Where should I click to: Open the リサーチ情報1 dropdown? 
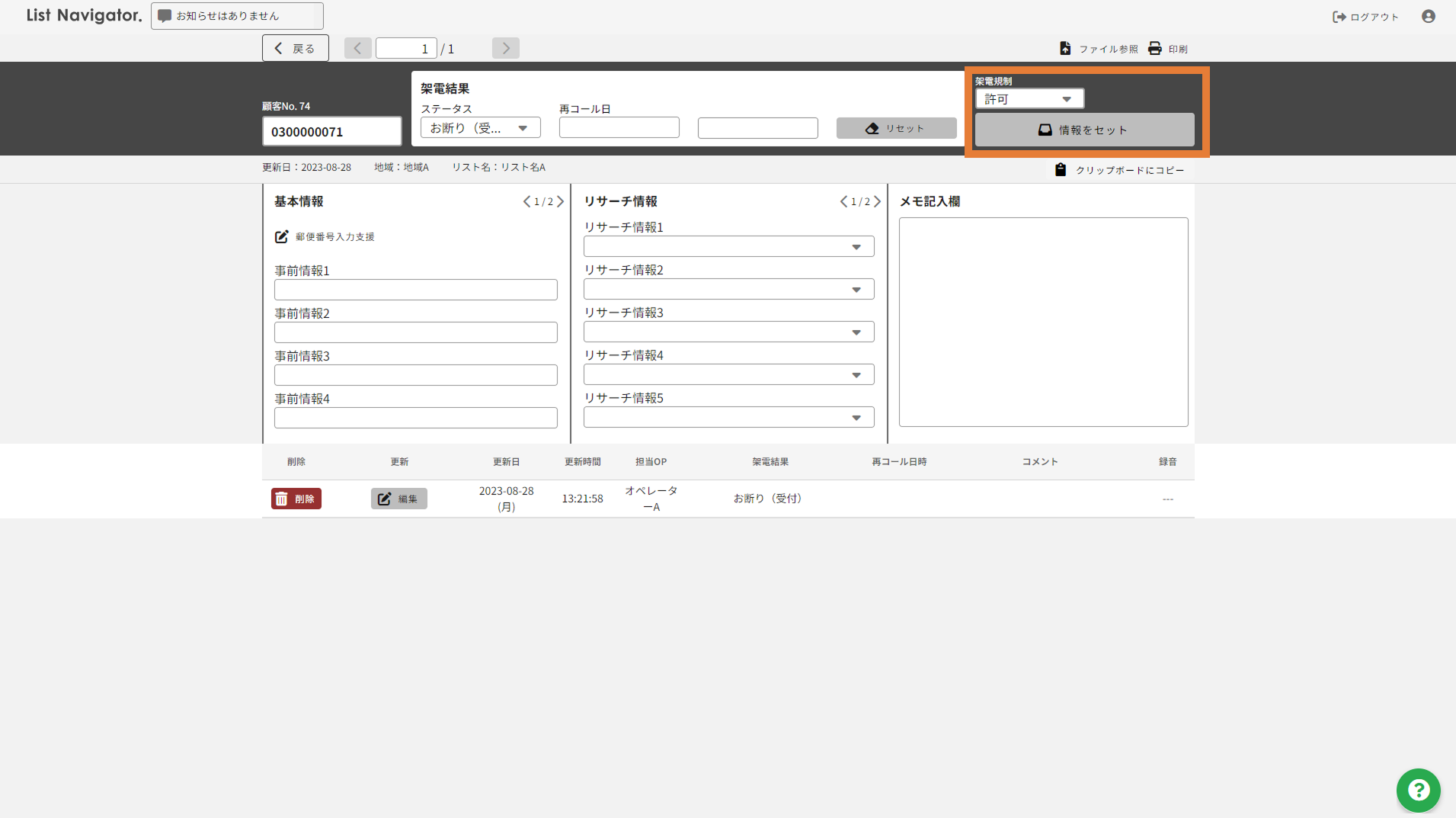coord(728,247)
